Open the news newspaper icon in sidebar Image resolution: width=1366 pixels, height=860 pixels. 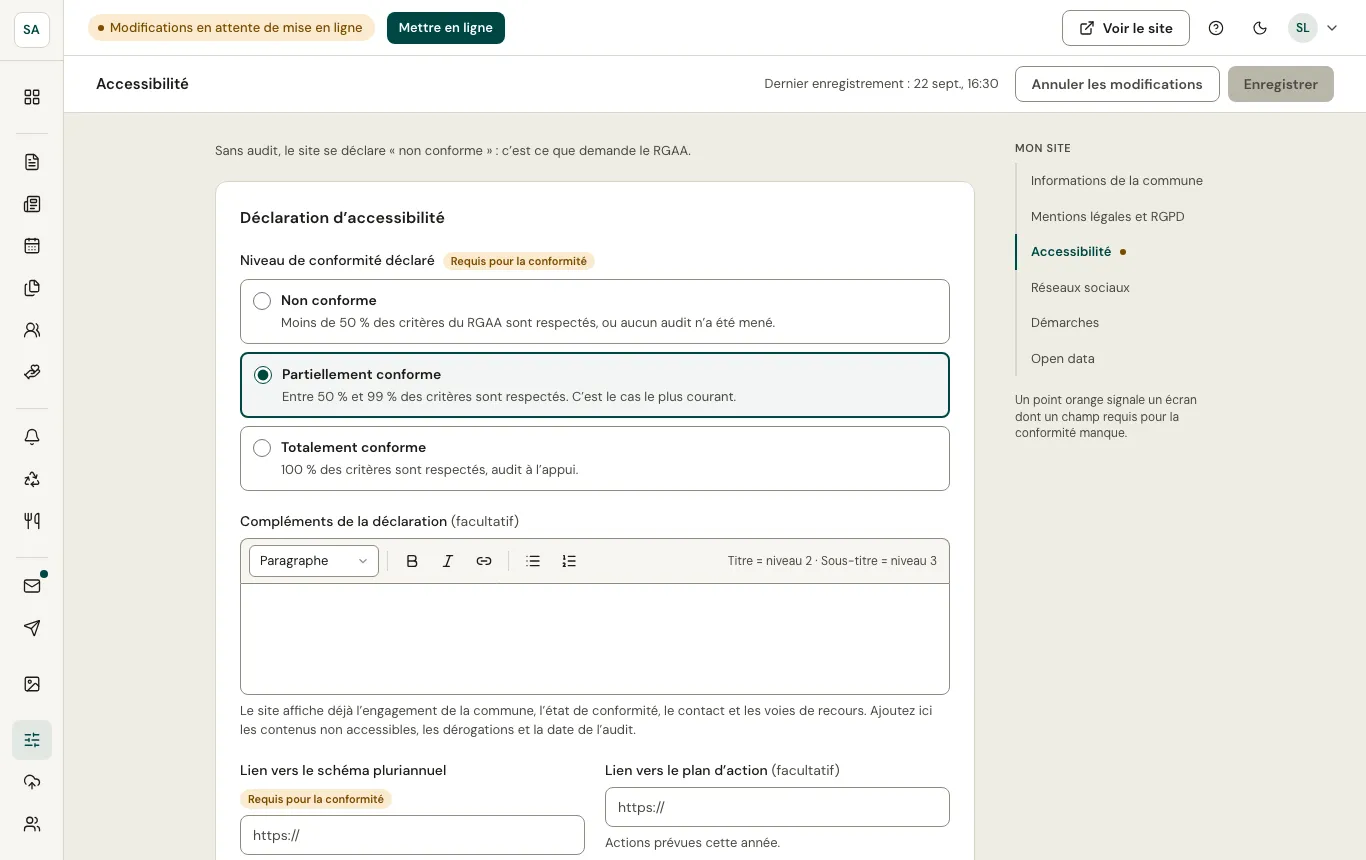[32, 204]
